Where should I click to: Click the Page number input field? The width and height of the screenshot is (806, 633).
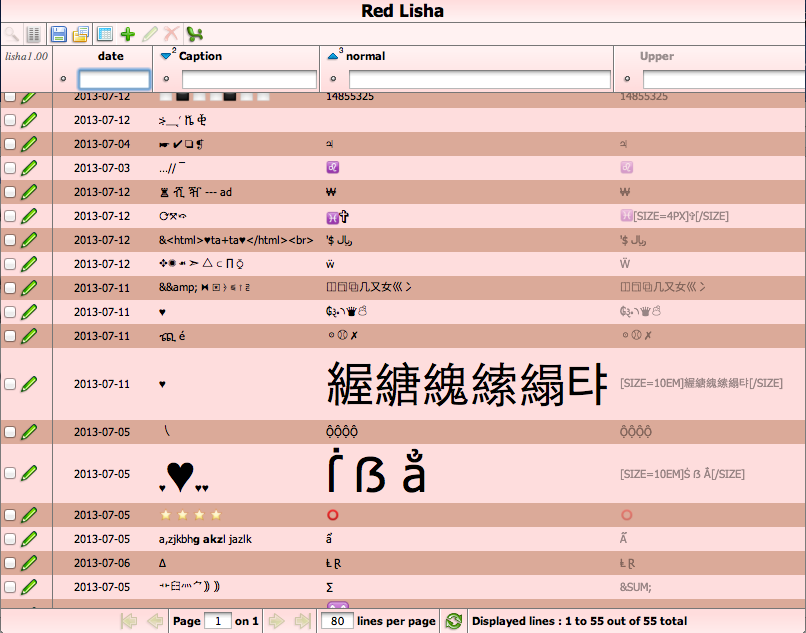[218, 620]
